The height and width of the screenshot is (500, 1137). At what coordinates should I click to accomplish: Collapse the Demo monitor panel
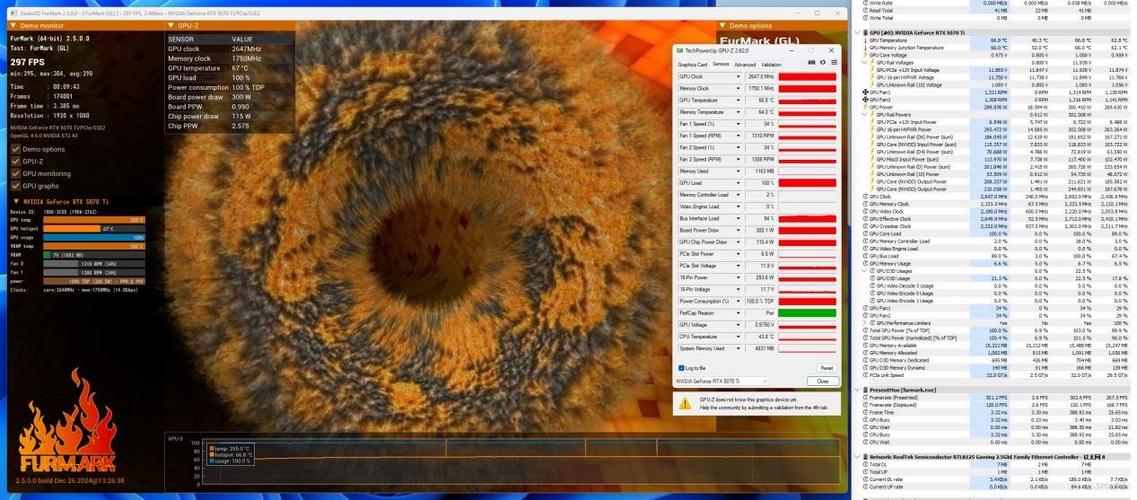click(13, 26)
